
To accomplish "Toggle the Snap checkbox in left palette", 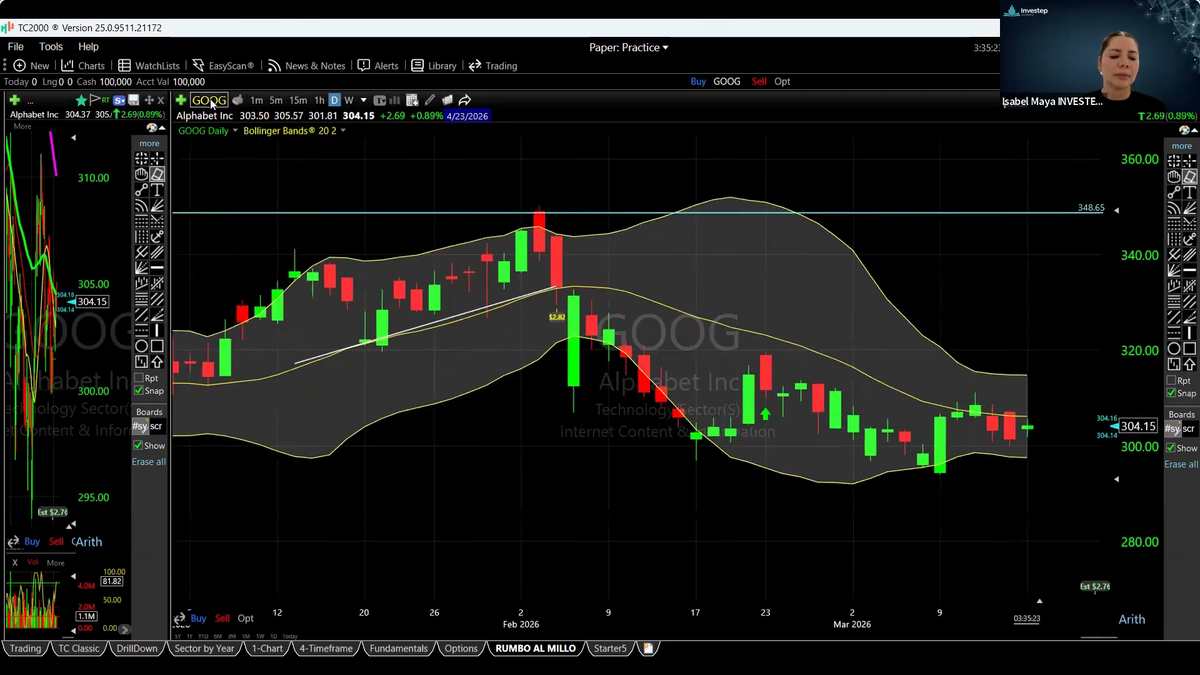I will pos(140,391).
